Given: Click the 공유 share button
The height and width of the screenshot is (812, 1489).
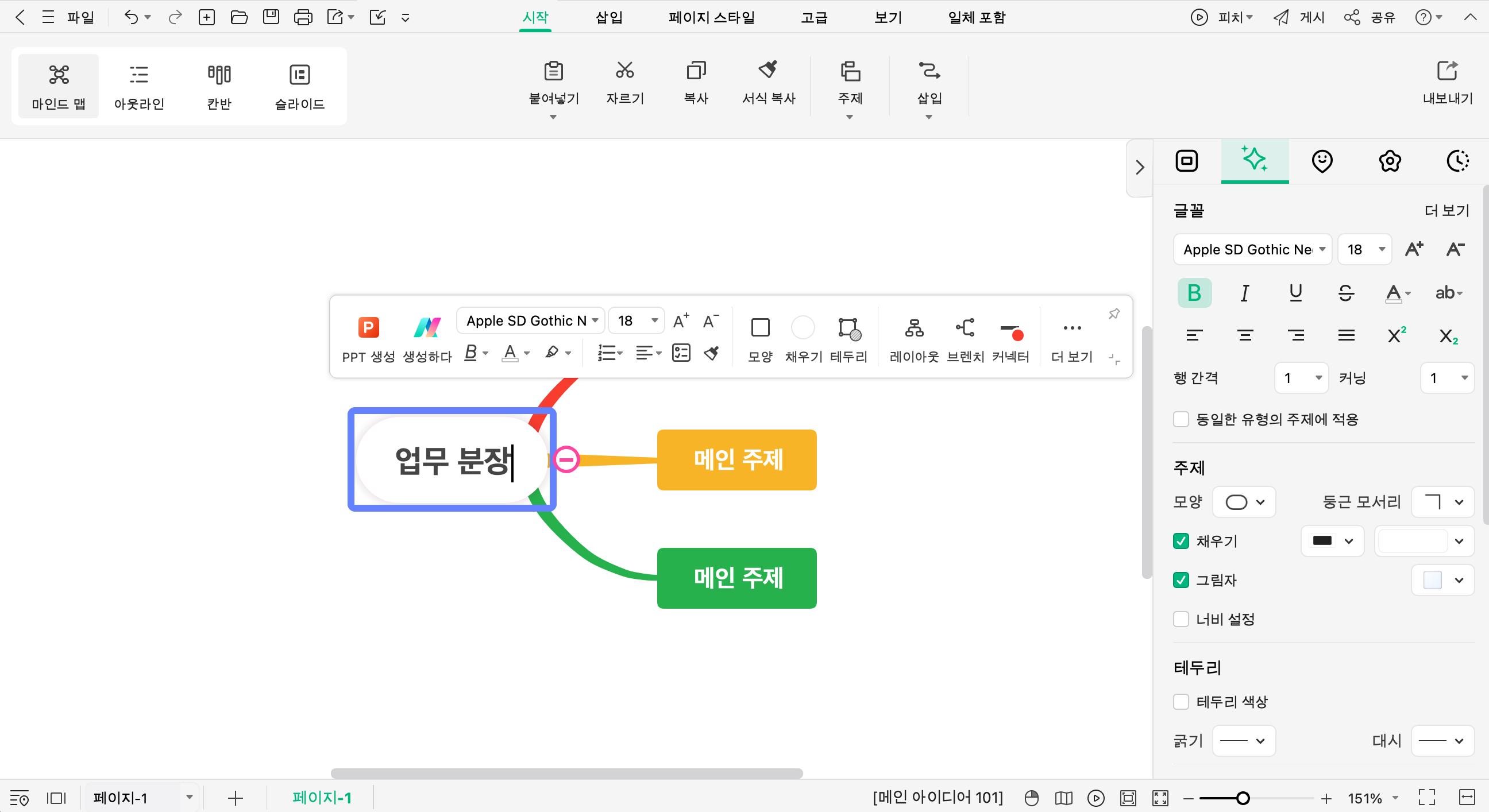Looking at the screenshot, I should (1370, 17).
